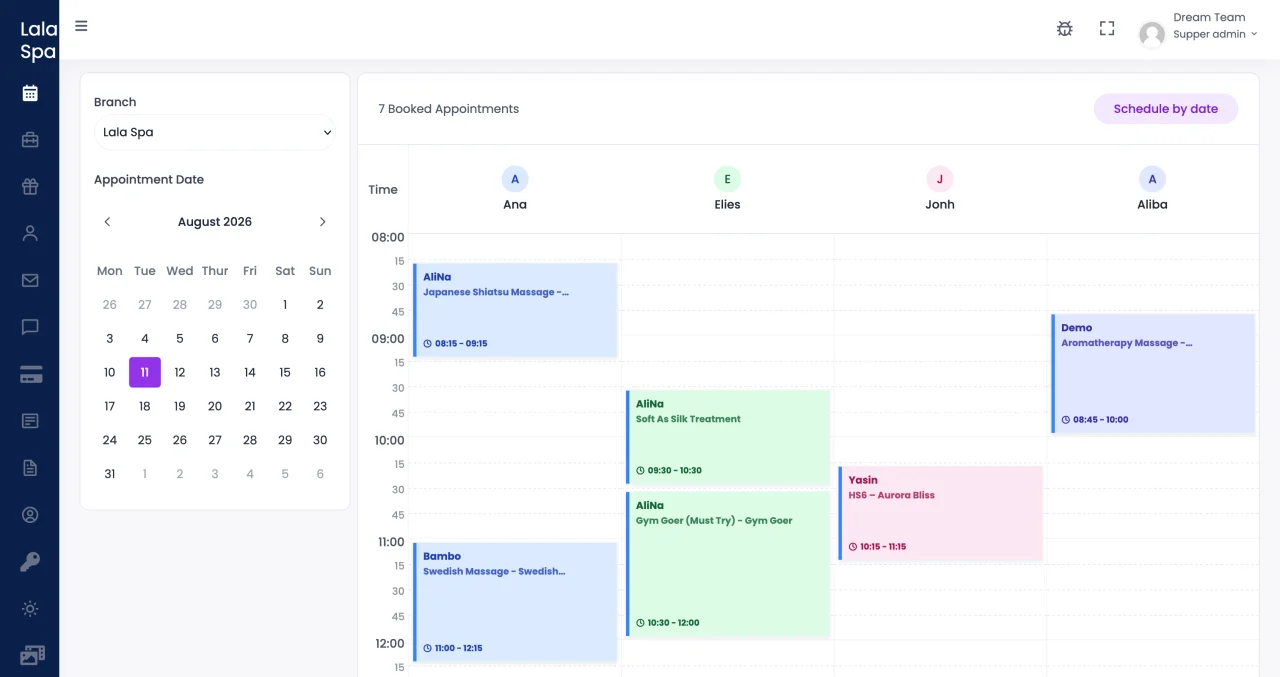Select August 20 in the calendar

[x=215, y=406]
